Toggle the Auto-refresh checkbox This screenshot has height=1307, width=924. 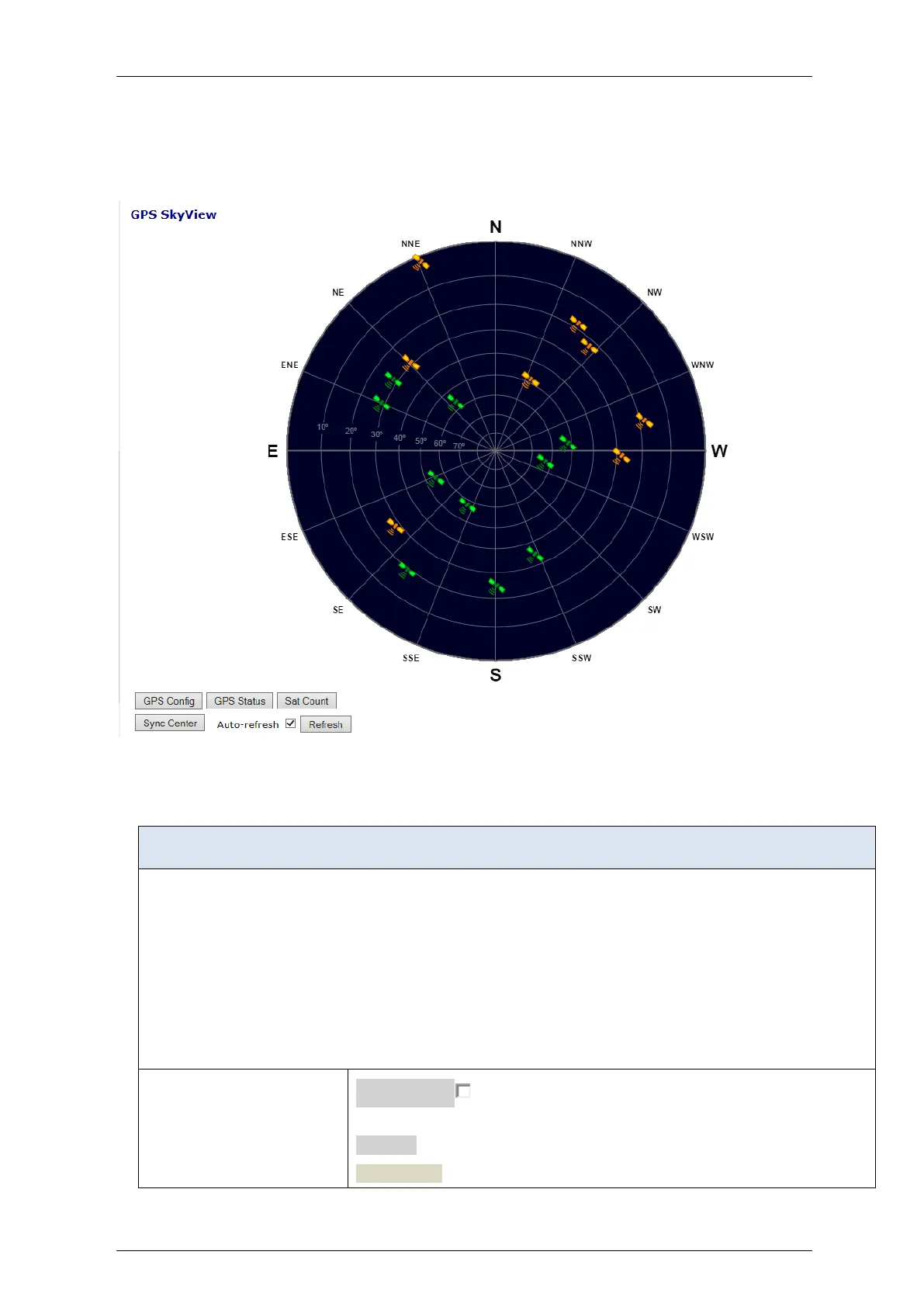point(290,723)
